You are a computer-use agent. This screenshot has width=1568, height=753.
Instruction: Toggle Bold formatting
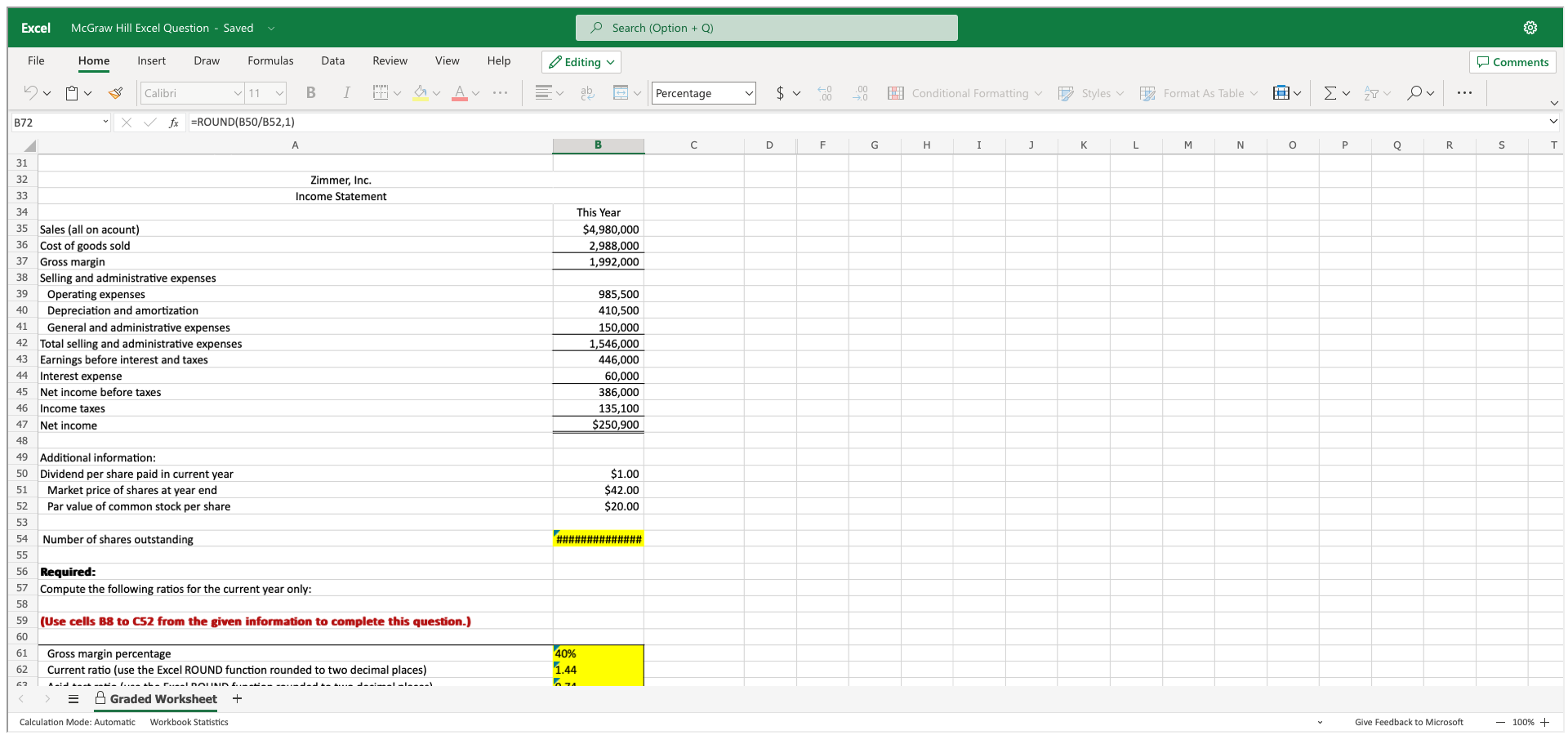coord(310,93)
